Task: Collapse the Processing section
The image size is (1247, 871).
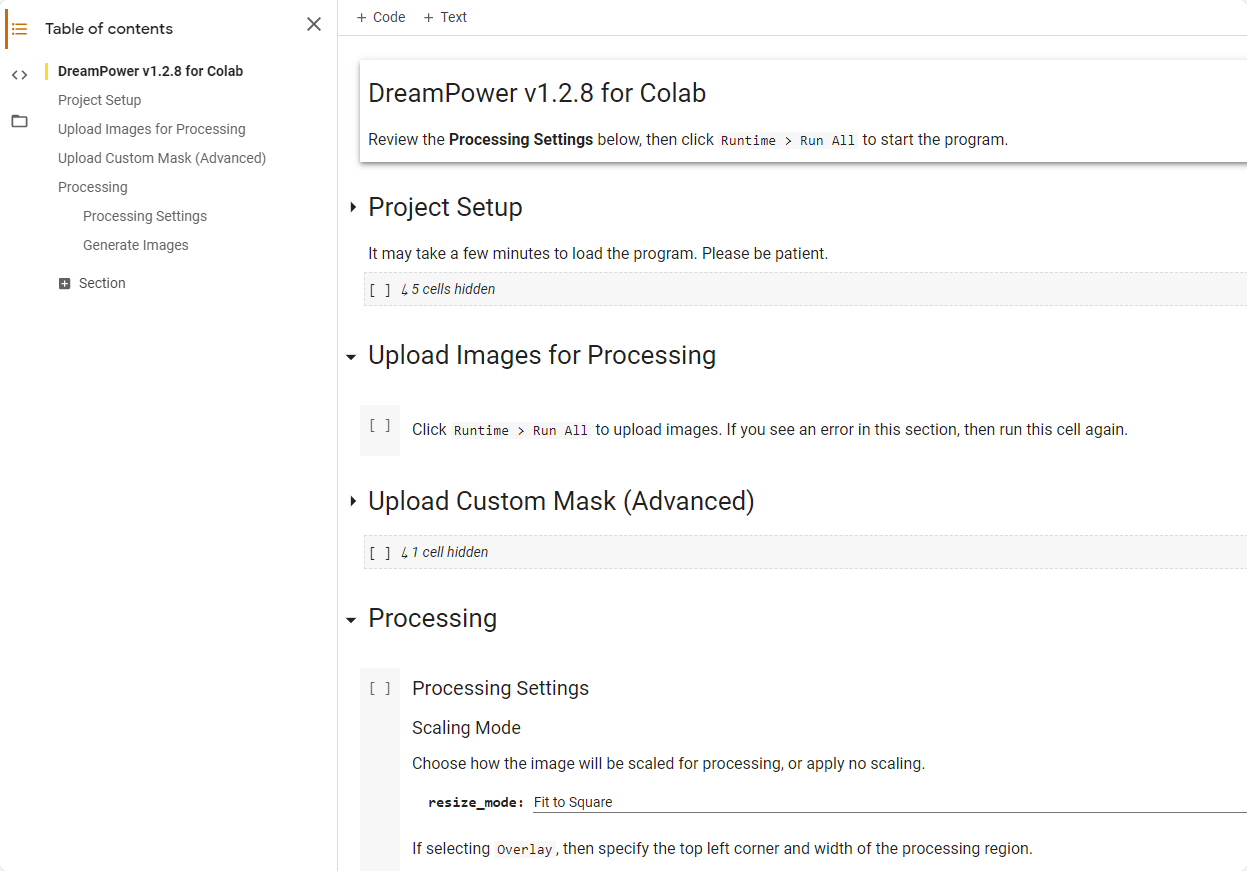Action: click(351, 620)
